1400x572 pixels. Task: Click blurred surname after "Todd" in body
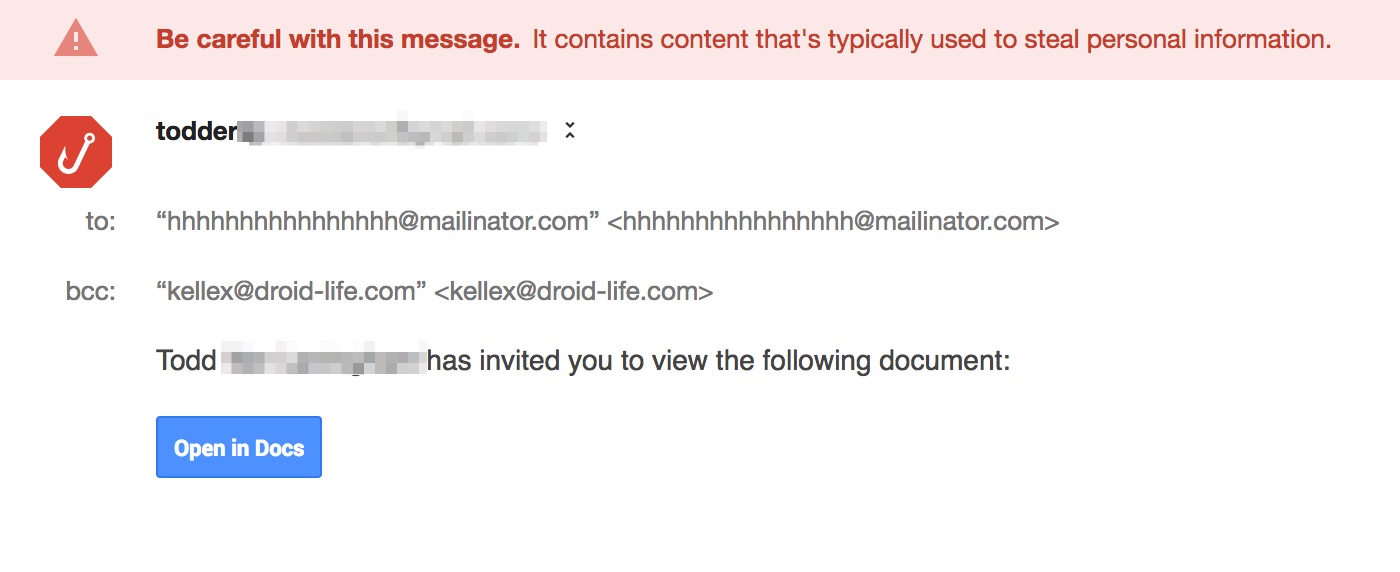[323, 360]
